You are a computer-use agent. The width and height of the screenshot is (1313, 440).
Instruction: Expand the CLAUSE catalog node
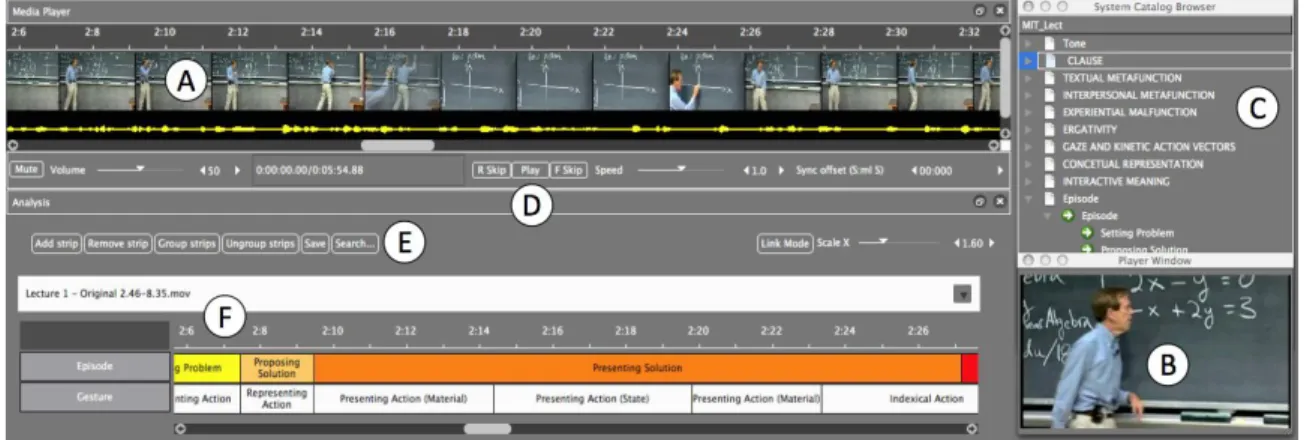tap(1030, 61)
